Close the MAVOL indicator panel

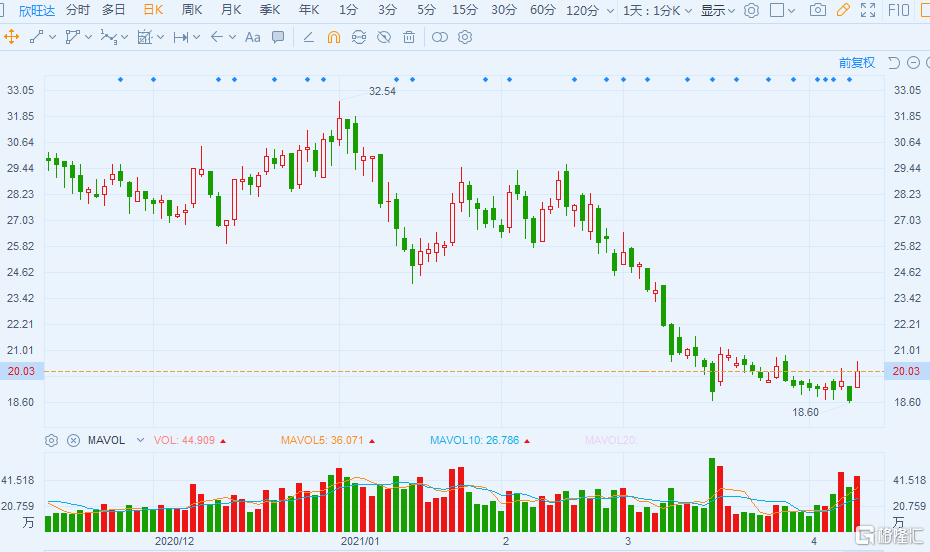point(74,441)
